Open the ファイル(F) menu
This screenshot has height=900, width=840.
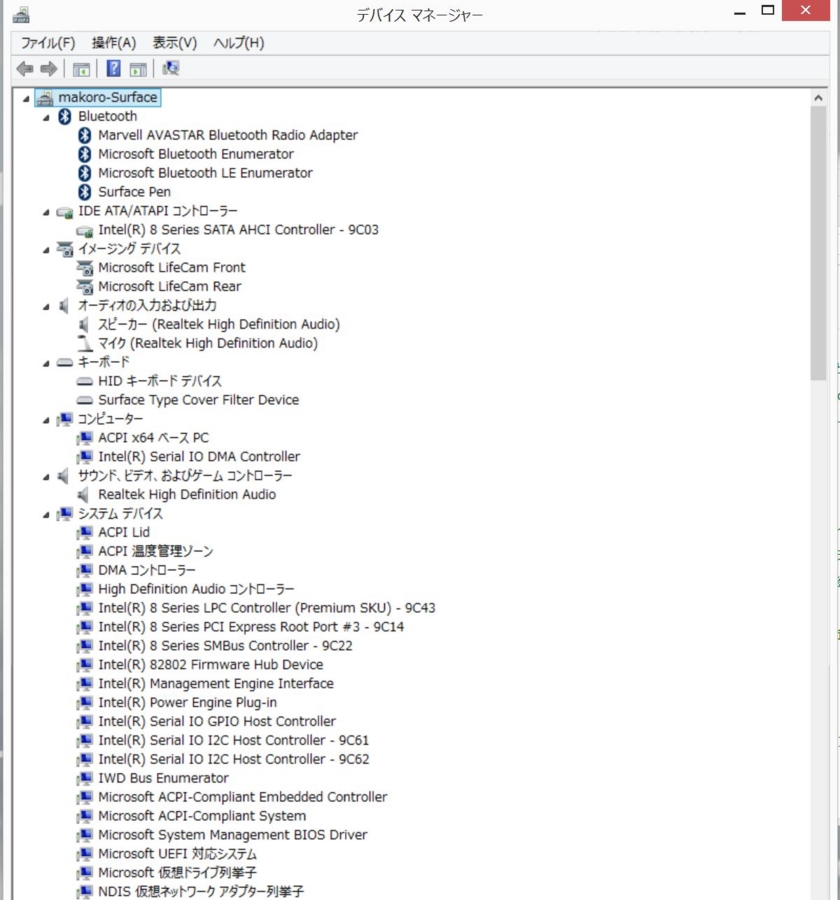click(x=48, y=43)
